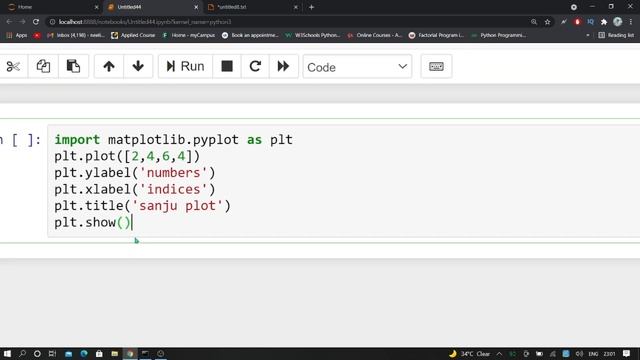Click the localhost address bar
This screenshot has width=640, height=360.
[286, 22]
